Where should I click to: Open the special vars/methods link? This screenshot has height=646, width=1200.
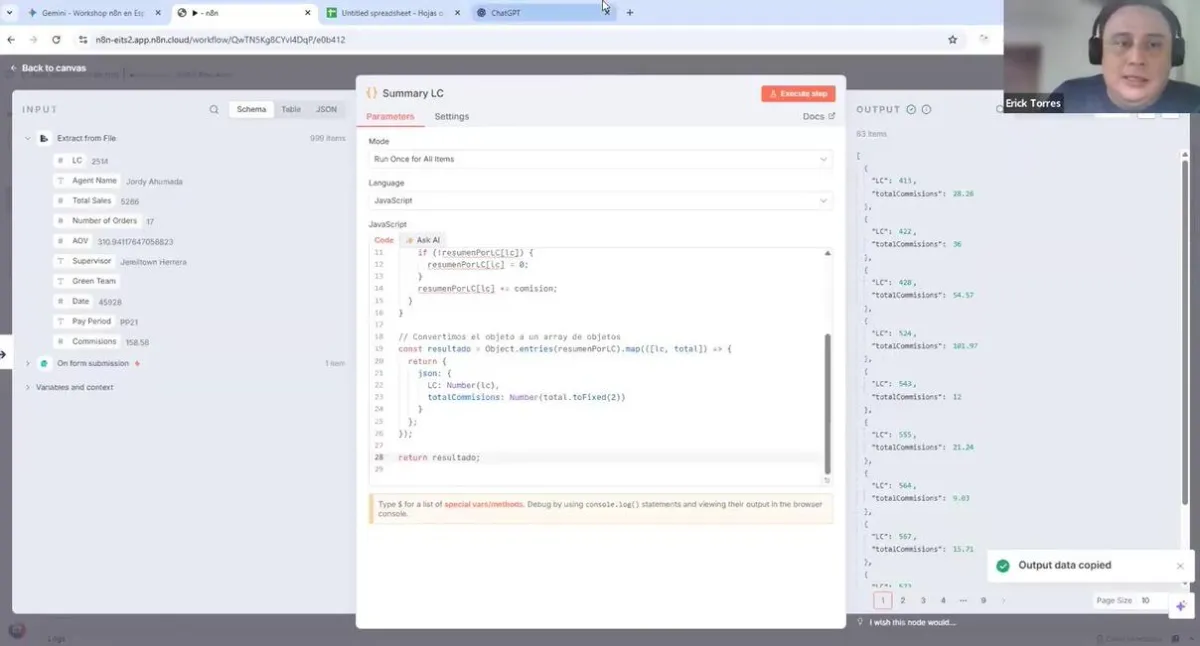[x=483, y=504]
